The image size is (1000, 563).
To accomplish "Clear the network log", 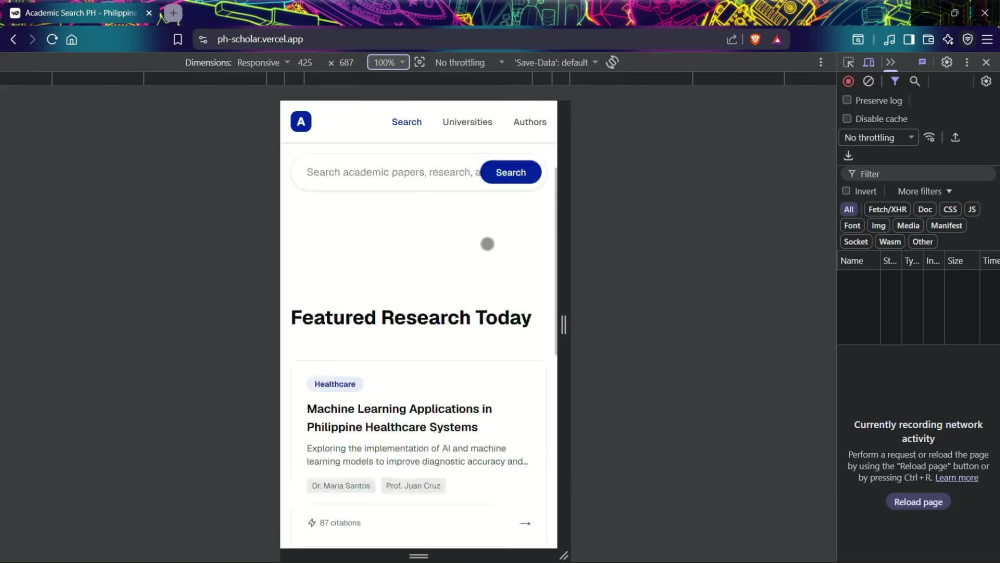I will (x=869, y=82).
